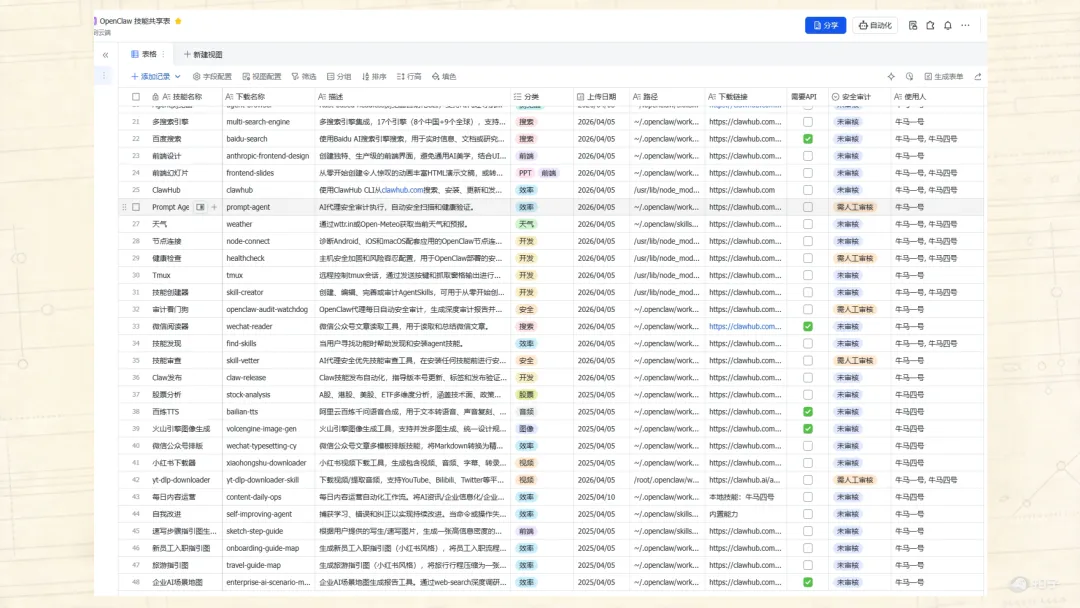Click the 生成表单 generate form button

[x=944, y=76]
